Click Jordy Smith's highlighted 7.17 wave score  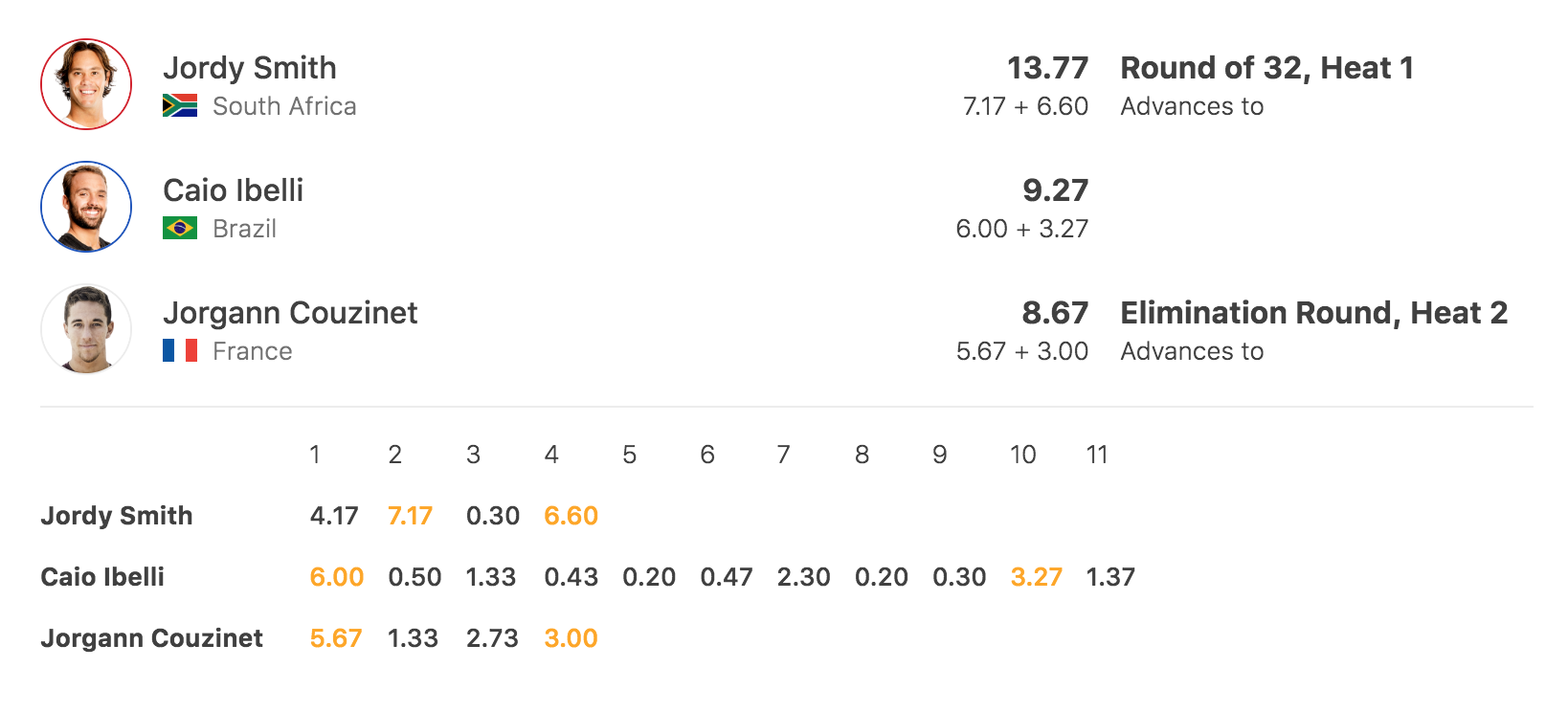410,516
